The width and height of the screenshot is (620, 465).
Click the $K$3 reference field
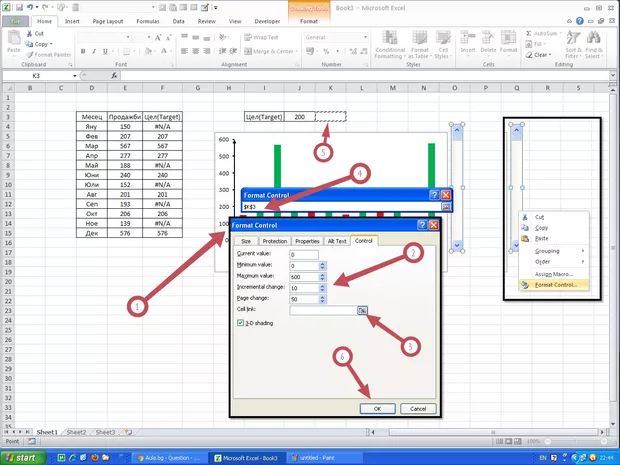tap(342, 207)
